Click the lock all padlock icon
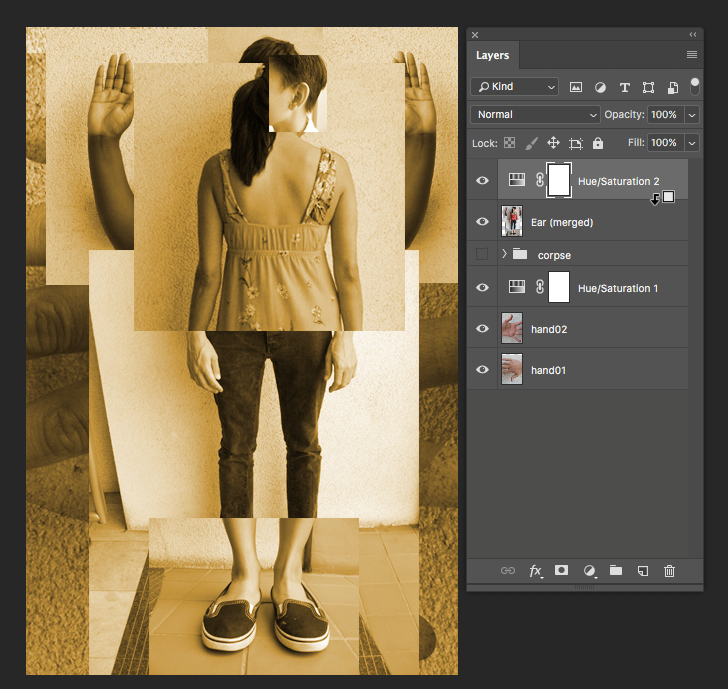 click(598, 143)
